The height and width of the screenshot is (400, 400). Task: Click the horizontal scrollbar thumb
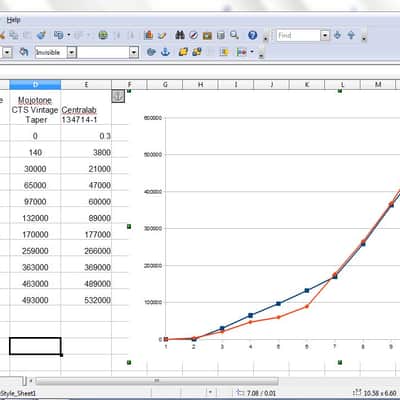coord(157,381)
